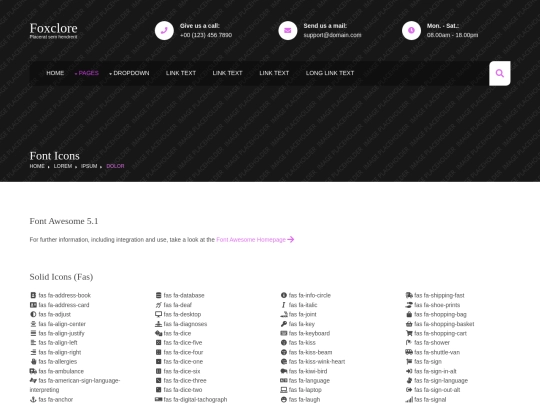Open LONG LINK TEXT nav item
This screenshot has height=405, width=540.
330,73
